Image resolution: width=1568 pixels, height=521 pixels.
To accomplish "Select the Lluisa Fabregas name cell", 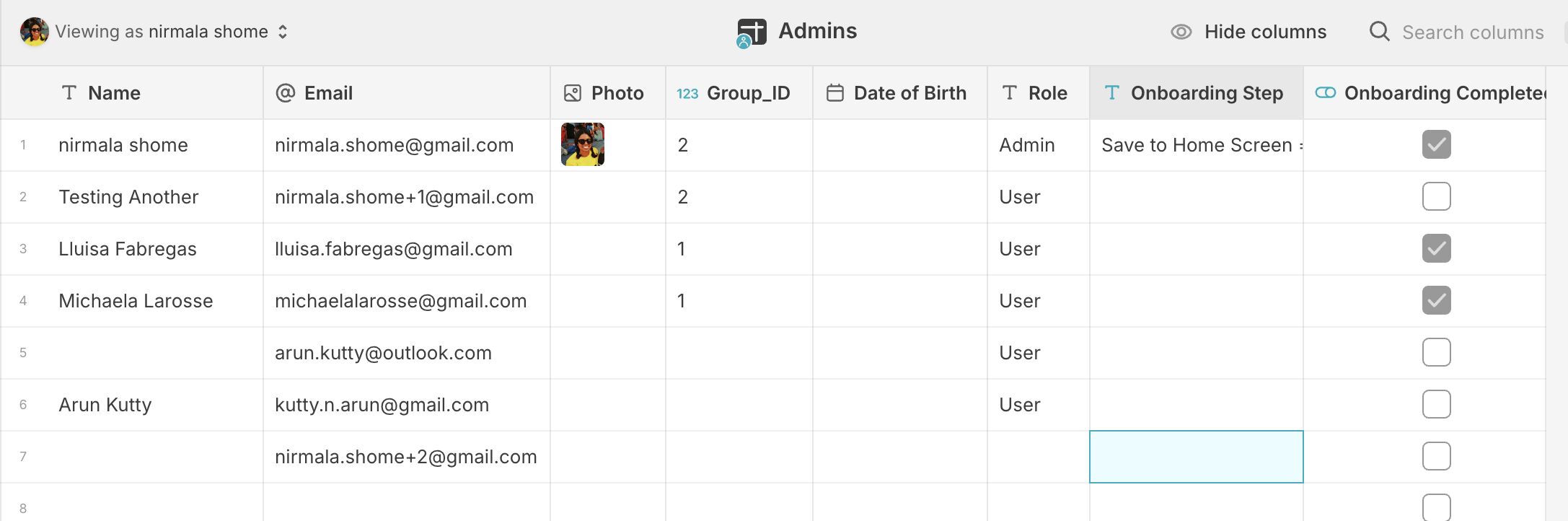I will tap(128, 249).
